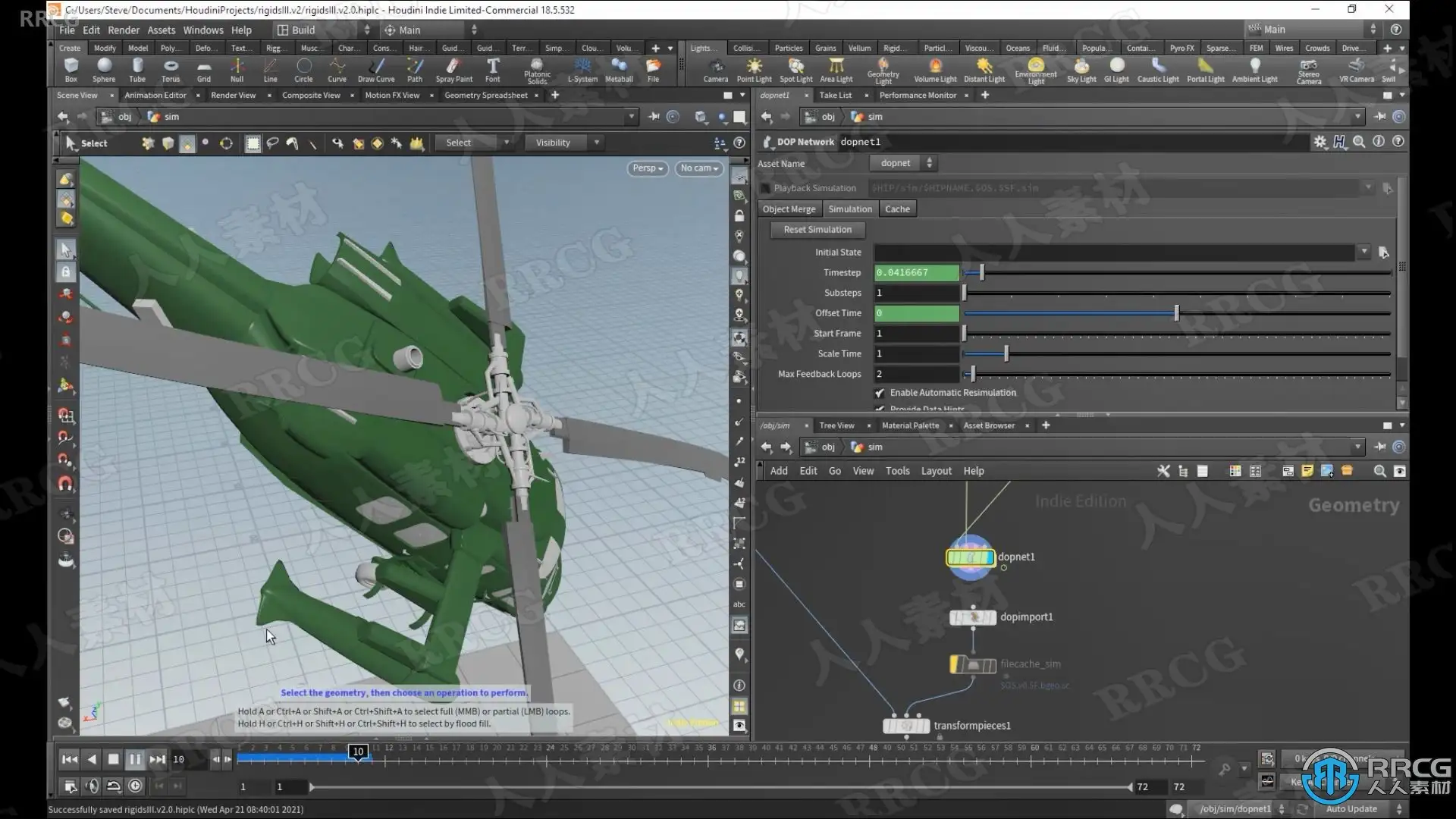Click the Auto Update button
This screenshot has height=819, width=1456.
1351,808
